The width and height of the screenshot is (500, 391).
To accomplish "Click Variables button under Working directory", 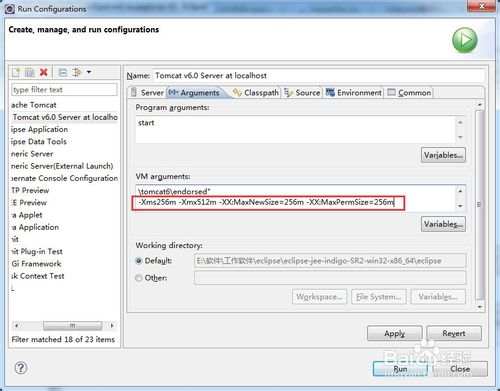I will click(x=438, y=297).
